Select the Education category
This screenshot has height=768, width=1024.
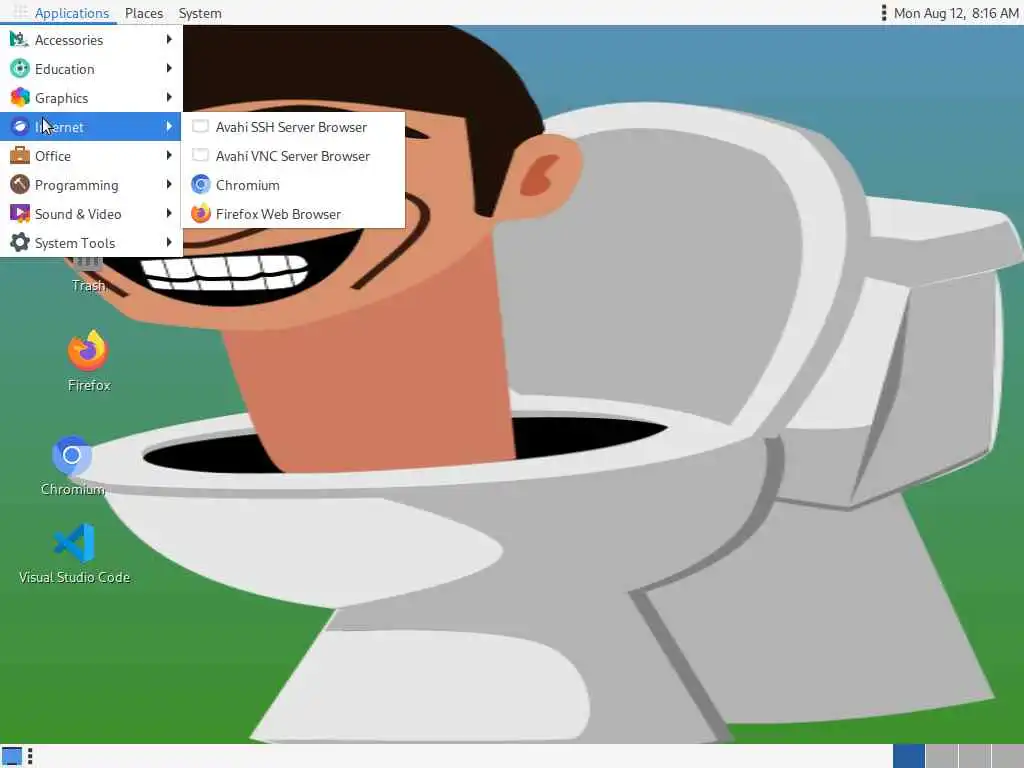[91, 69]
